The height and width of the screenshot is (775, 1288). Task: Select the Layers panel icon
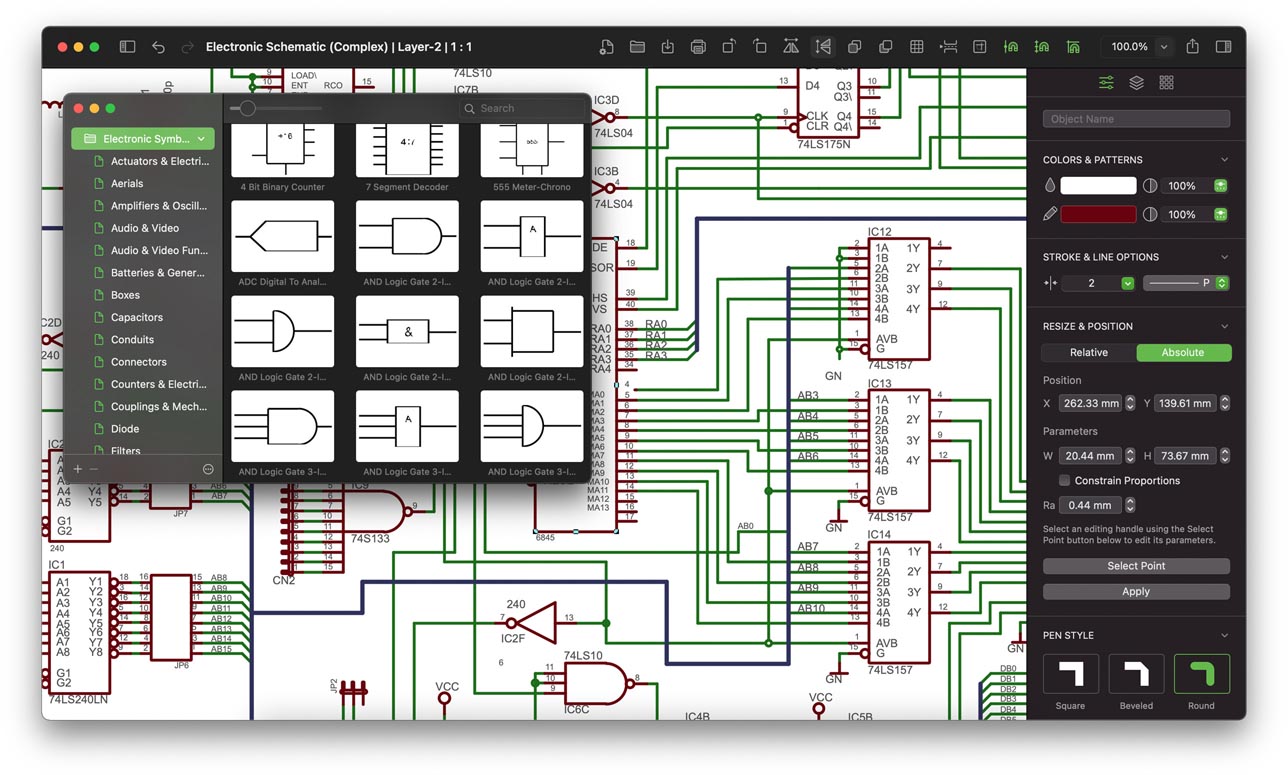[1136, 82]
